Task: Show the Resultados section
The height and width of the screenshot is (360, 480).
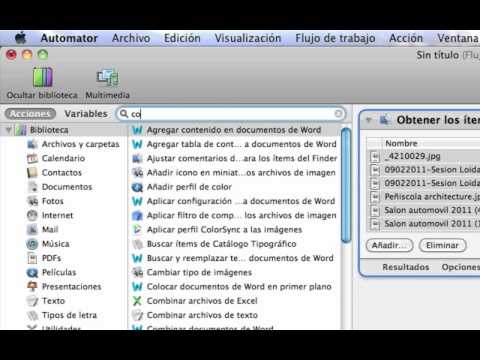Action: [x=406, y=267]
